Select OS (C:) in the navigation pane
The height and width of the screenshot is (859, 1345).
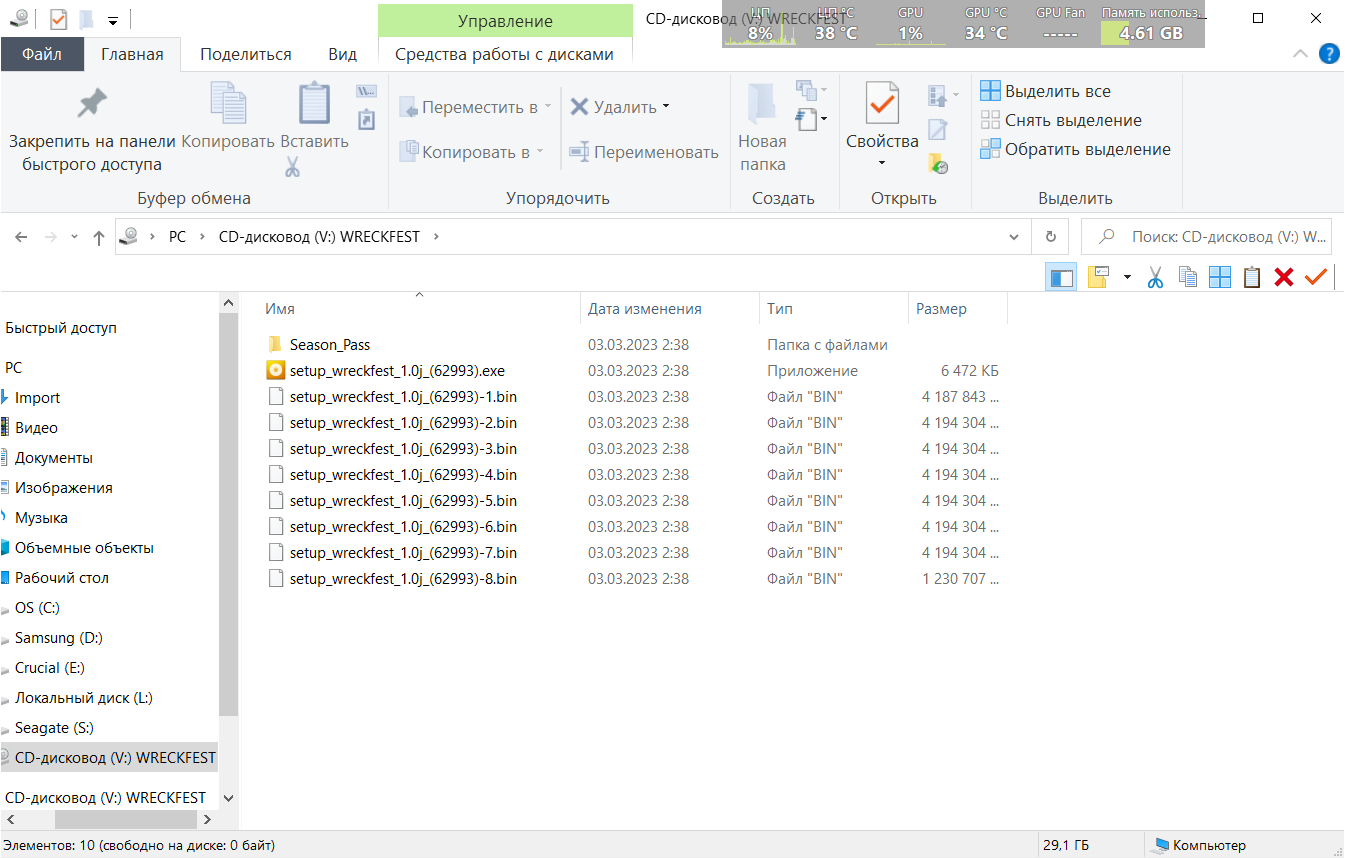pyautogui.click(x=37, y=608)
